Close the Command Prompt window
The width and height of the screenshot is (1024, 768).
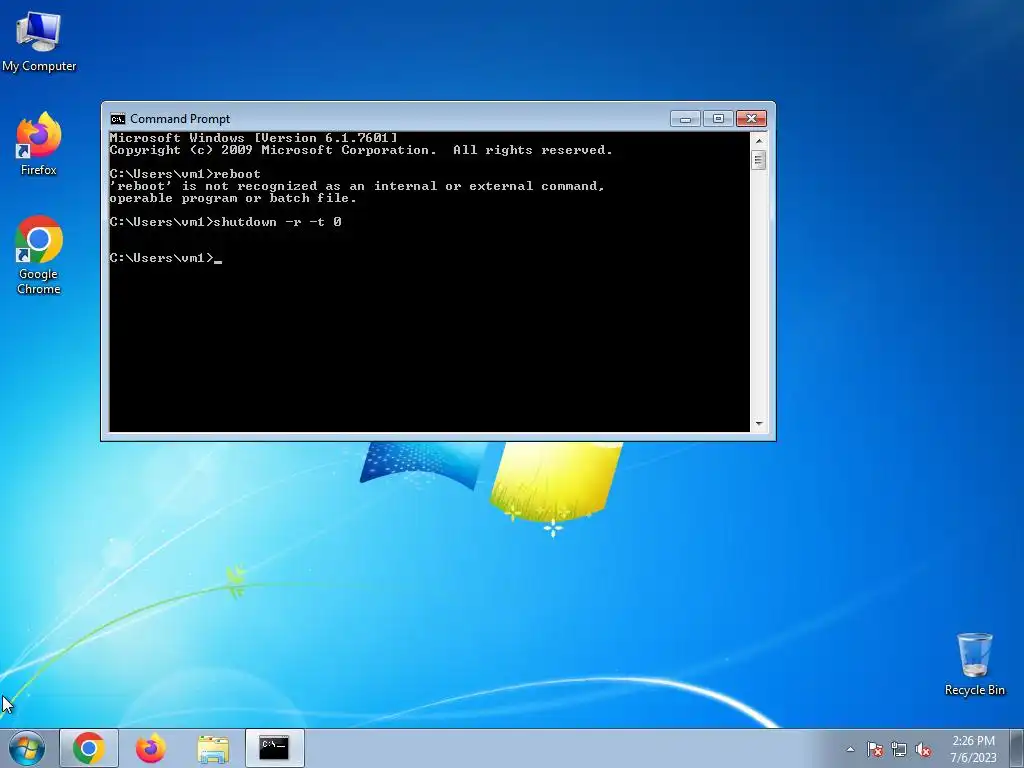(x=751, y=118)
